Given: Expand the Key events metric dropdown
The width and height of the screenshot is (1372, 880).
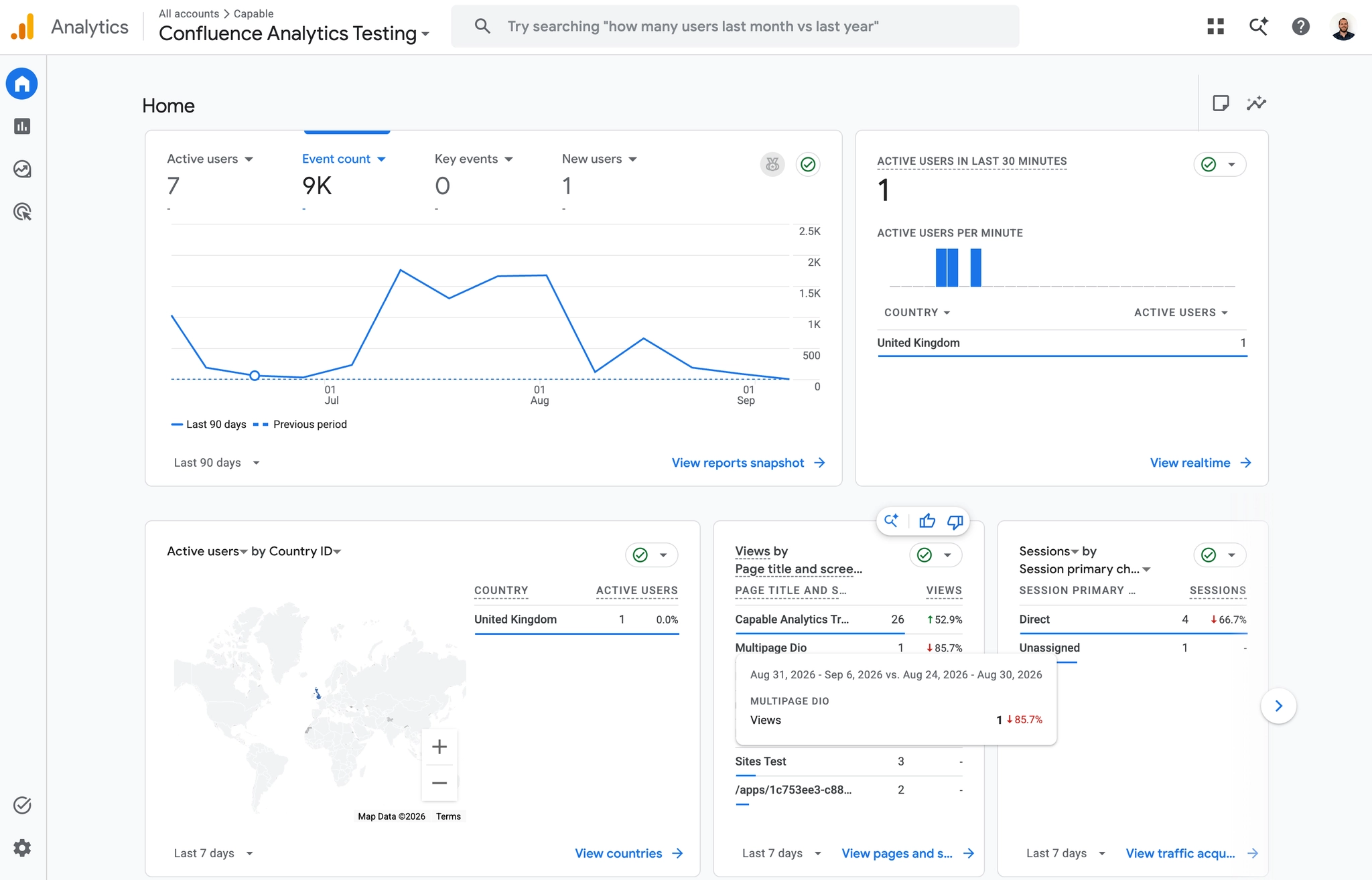Looking at the screenshot, I should tap(474, 159).
